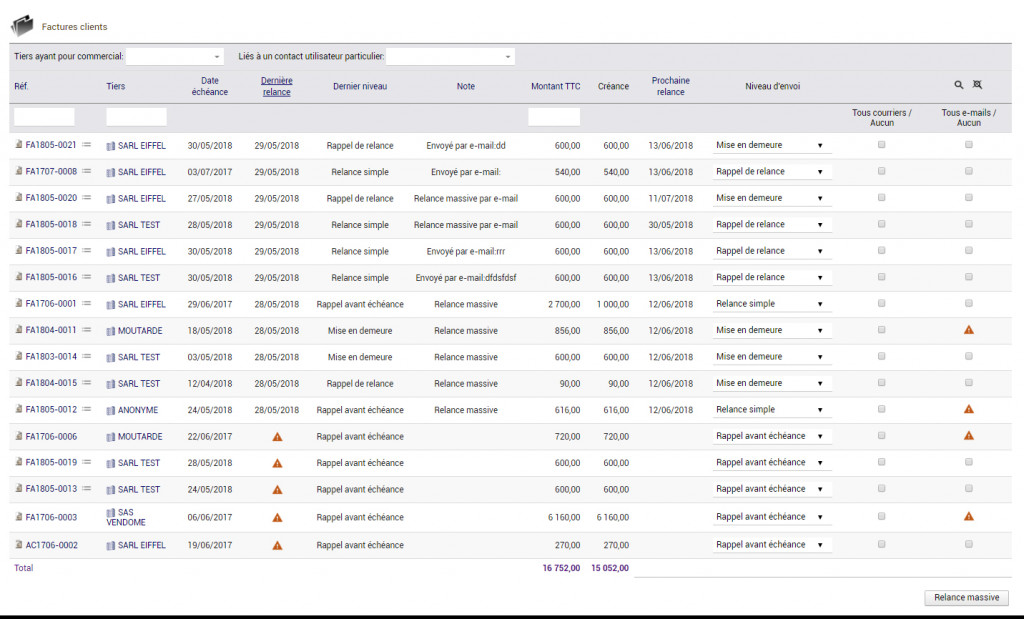Screen dimensions: 1024x619
Task: Open the FA1805-0018 invoice link
Action: point(51,225)
